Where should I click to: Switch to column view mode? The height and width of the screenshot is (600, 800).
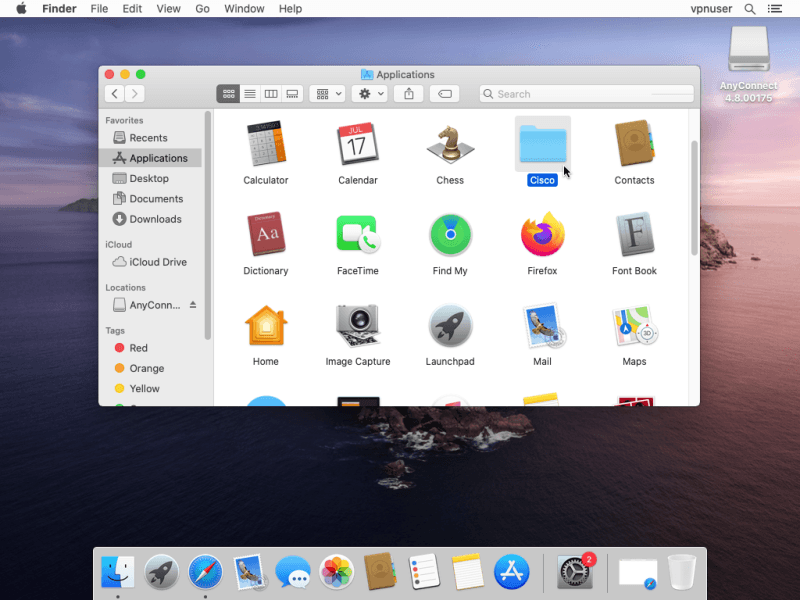click(271, 94)
